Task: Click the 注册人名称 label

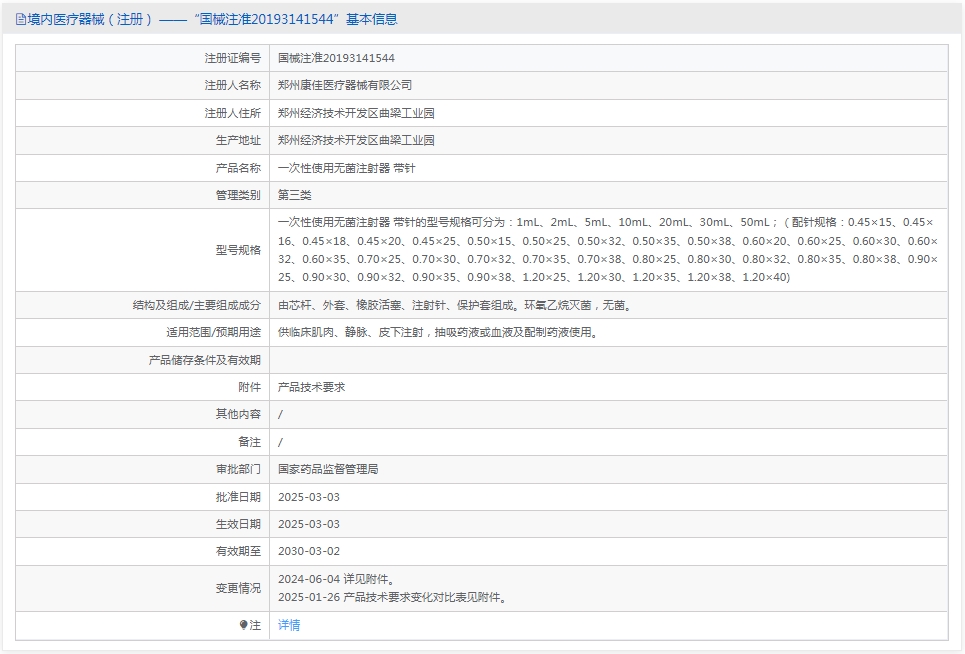Action: tap(233, 86)
